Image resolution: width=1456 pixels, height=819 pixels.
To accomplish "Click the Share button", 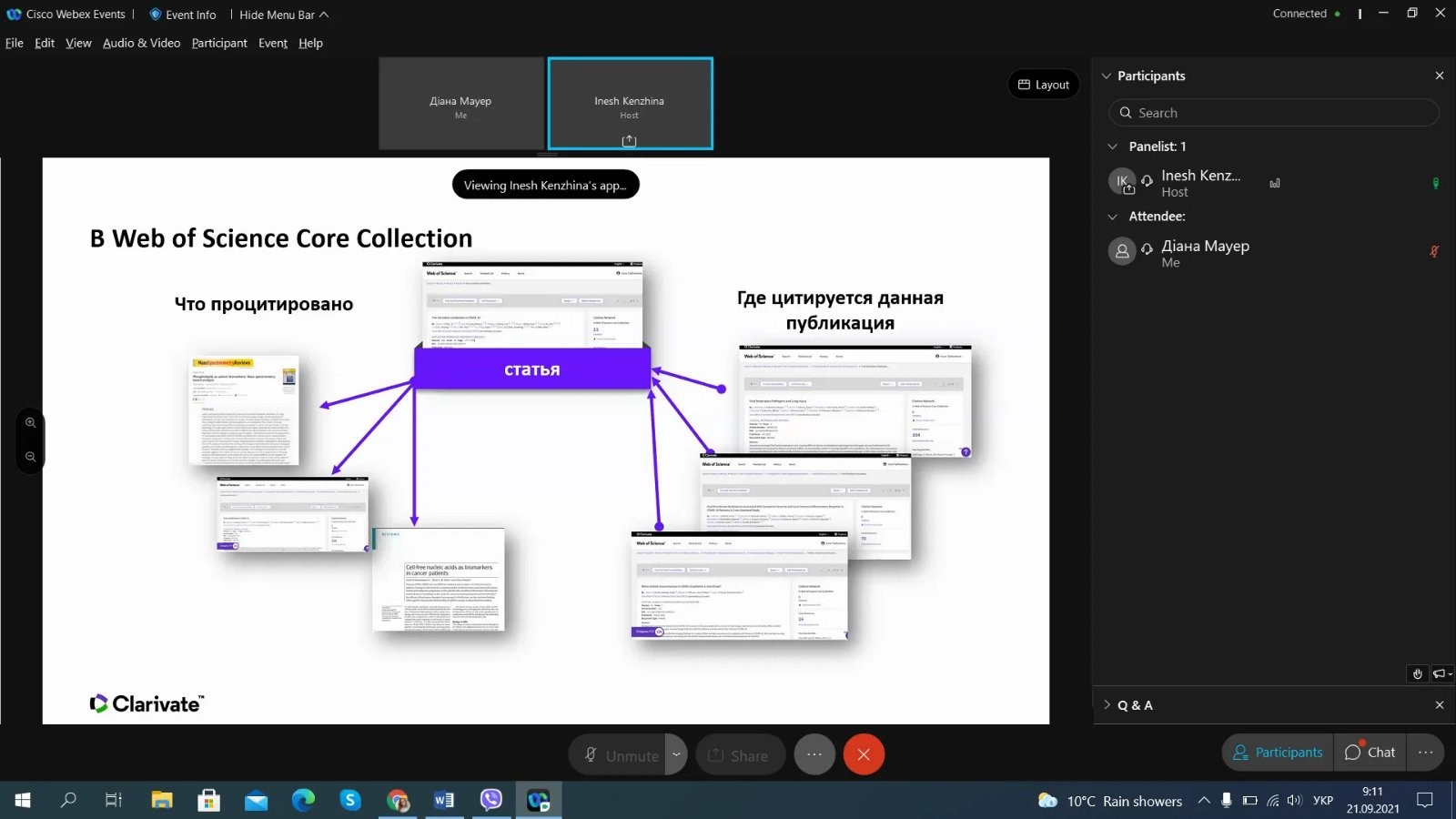I will (x=740, y=755).
